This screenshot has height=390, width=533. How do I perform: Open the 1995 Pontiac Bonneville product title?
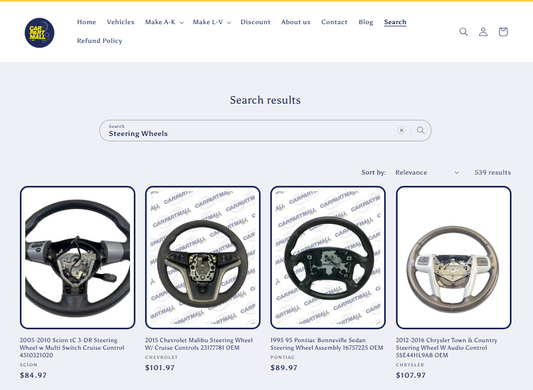point(327,344)
